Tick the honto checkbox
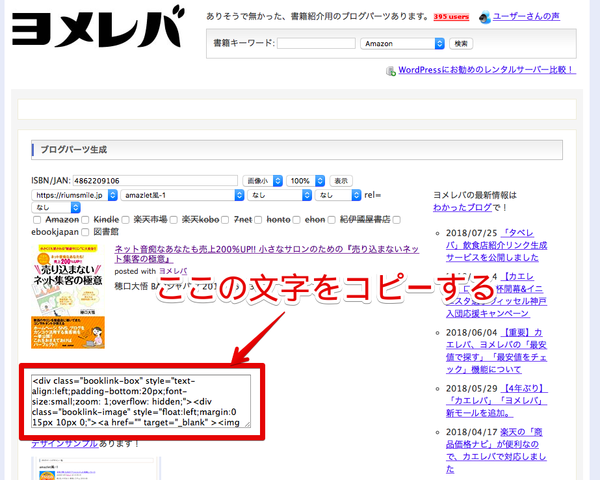Viewport: 600px width, 480px height. pyautogui.click(x=258, y=220)
